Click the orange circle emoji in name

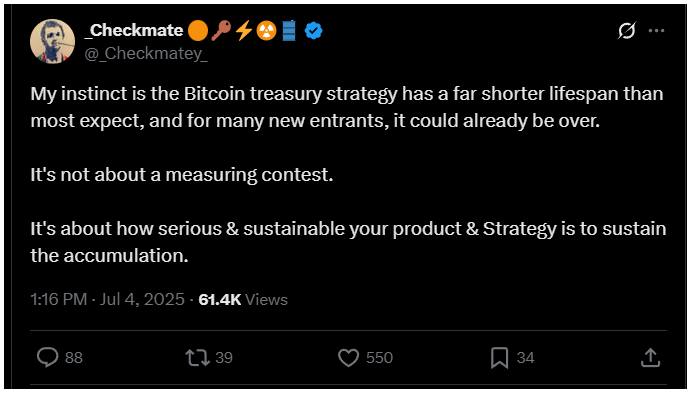pyautogui.click(x=198, y=31)
